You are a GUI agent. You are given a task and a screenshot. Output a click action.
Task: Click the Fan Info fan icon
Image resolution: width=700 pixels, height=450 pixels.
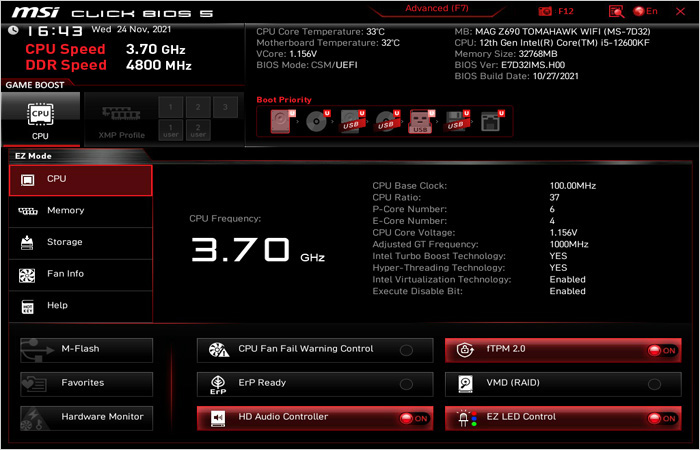click(27, 275)
